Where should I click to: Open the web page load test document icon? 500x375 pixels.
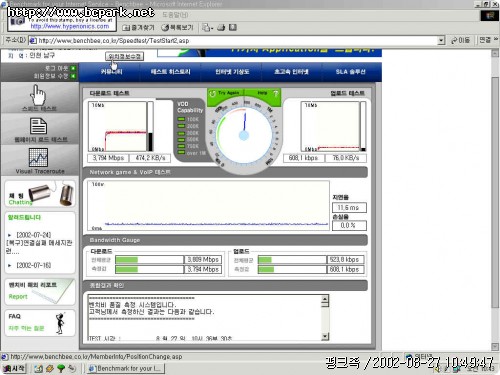click(x=38, y=126)
